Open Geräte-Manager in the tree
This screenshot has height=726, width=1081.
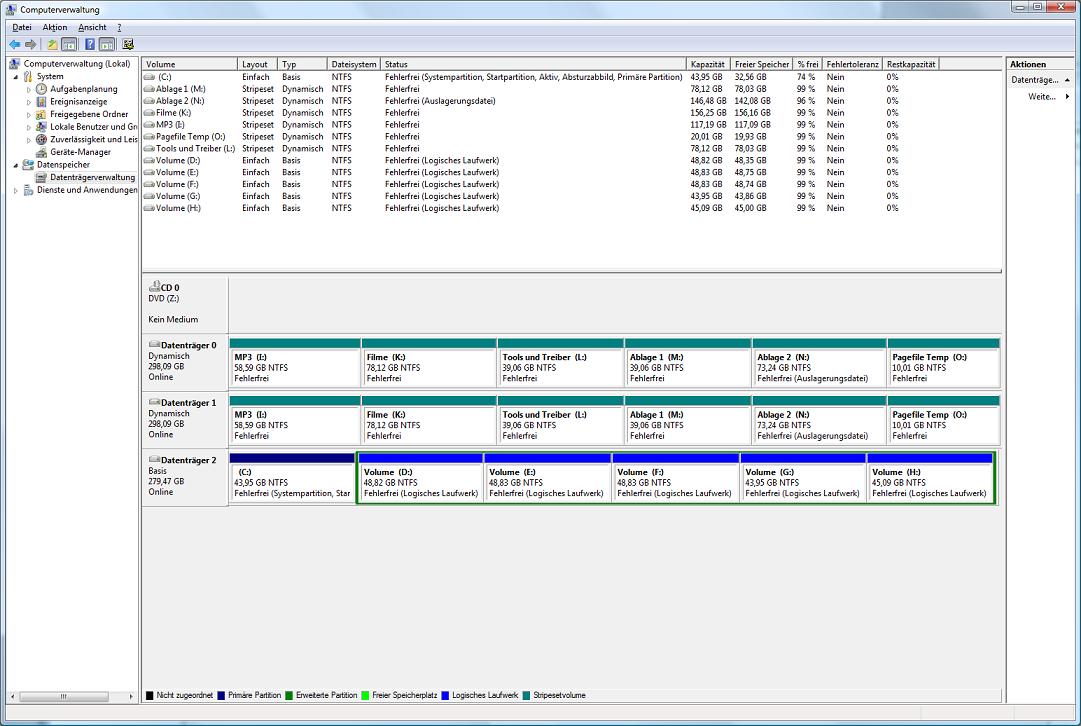coord(80,152)
